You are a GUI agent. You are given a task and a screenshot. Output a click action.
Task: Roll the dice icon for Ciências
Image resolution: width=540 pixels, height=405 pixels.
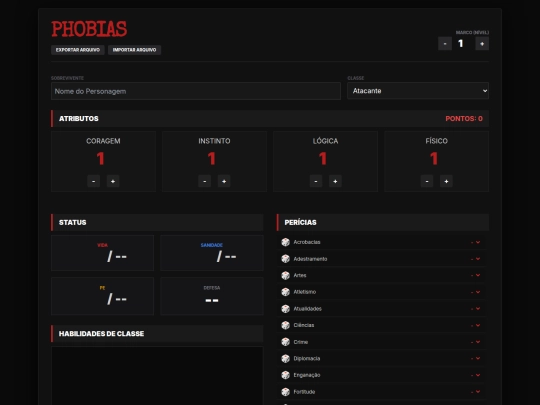pos(285,325)
